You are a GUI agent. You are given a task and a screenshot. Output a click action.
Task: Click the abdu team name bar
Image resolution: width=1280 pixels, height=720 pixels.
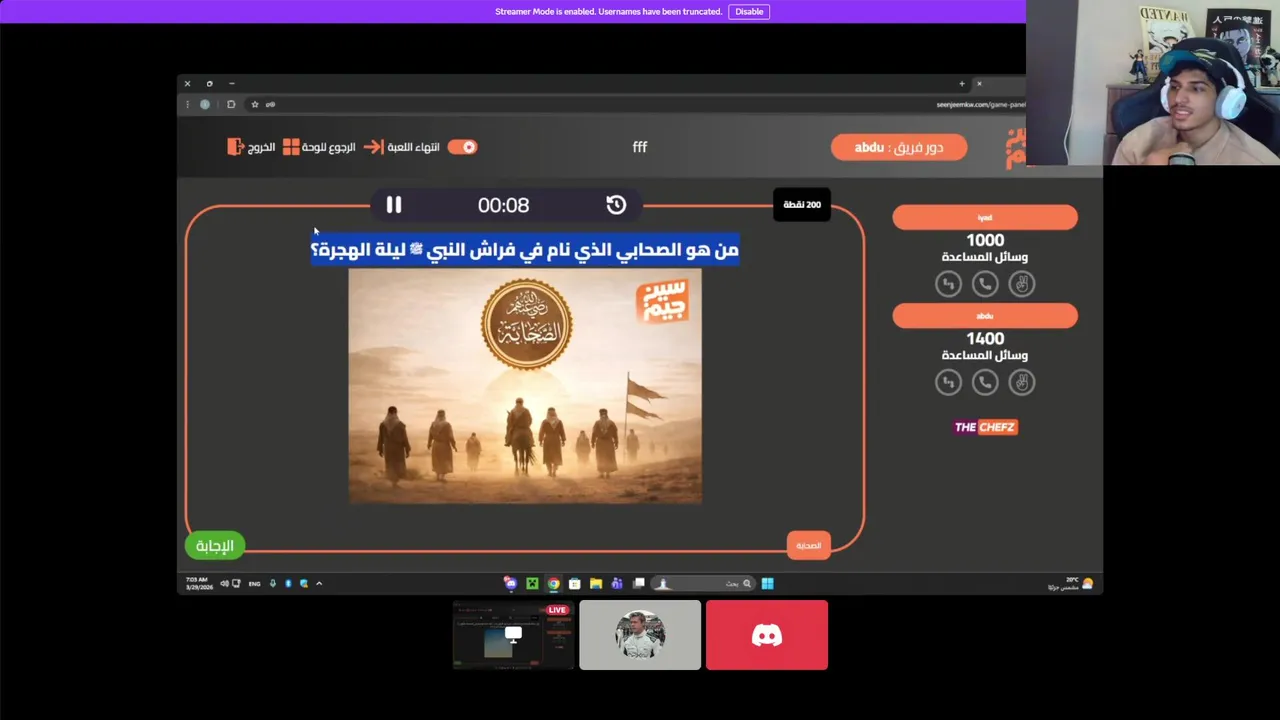click(x=985, y=316)
